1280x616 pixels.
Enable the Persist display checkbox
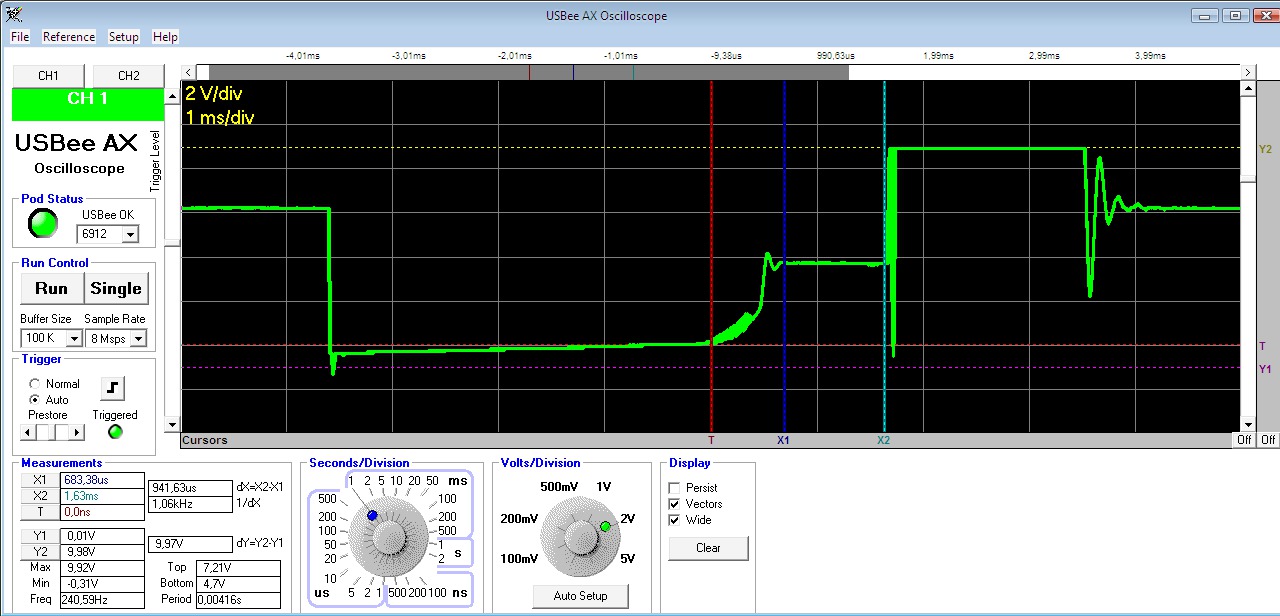[x=674, y=488]
